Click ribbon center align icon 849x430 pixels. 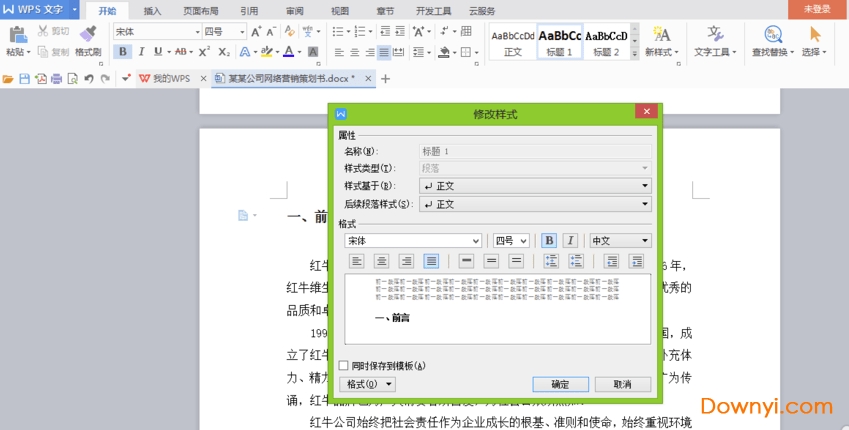pos(354,52)
